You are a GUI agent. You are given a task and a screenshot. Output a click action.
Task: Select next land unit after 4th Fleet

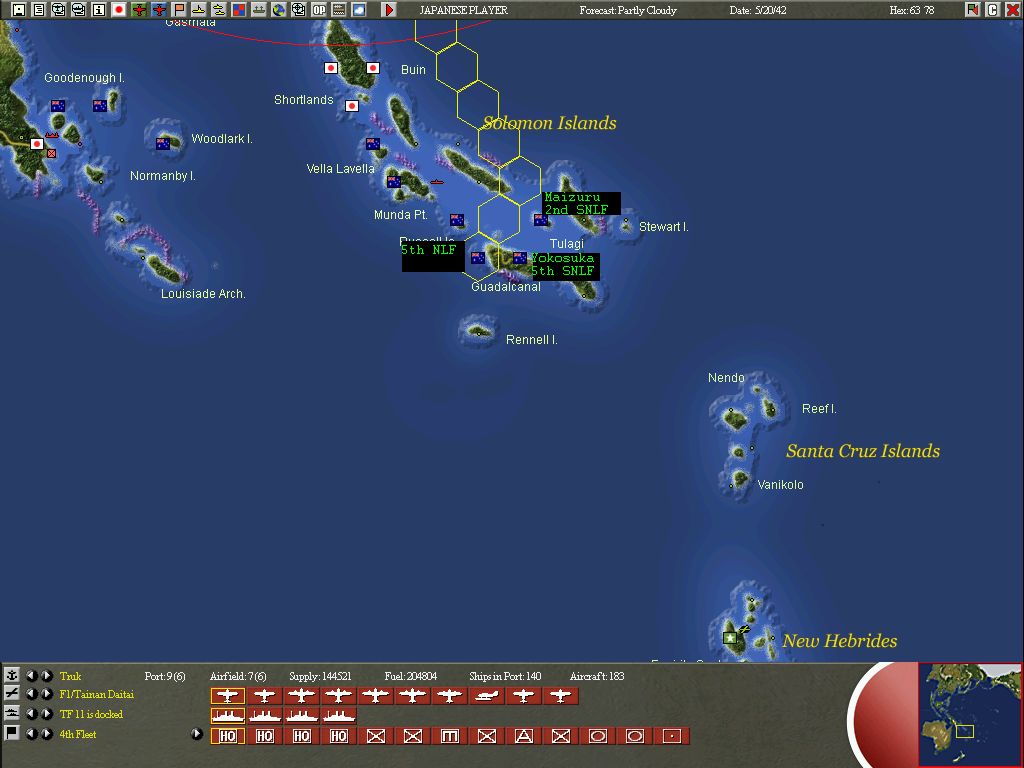[47, 734]
